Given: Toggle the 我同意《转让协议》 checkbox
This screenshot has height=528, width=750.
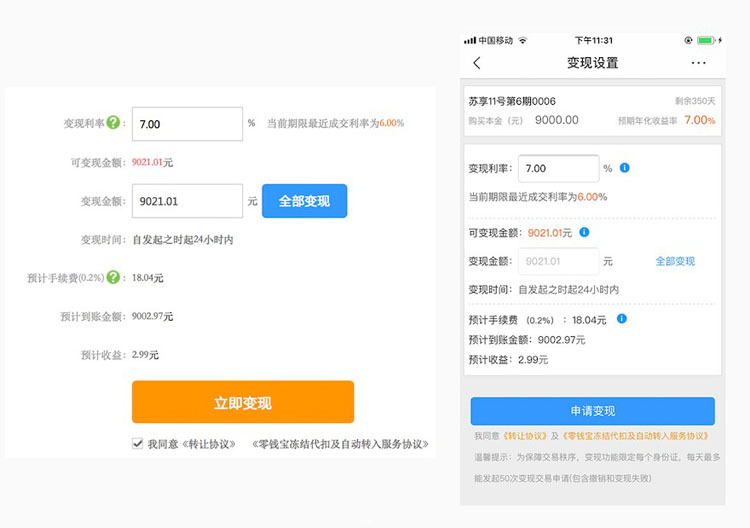Looking at the screenshot, I should [x=138, y=444].
